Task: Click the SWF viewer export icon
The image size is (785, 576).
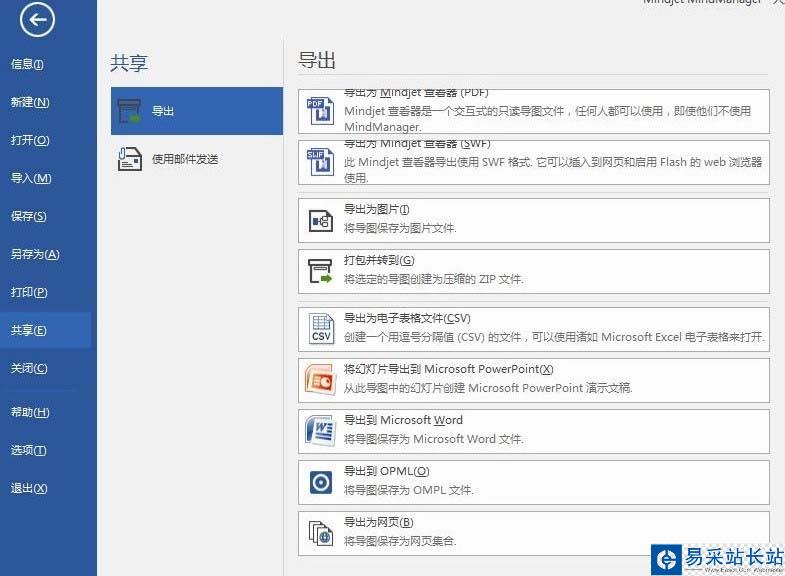Action: coord(320,162)
